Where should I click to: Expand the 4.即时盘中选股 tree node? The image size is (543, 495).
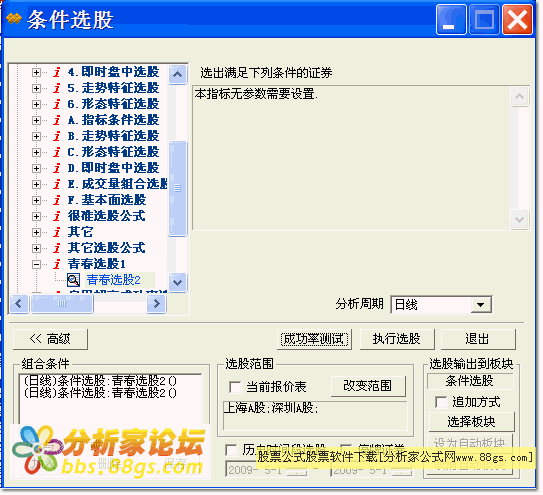[36, 72]
